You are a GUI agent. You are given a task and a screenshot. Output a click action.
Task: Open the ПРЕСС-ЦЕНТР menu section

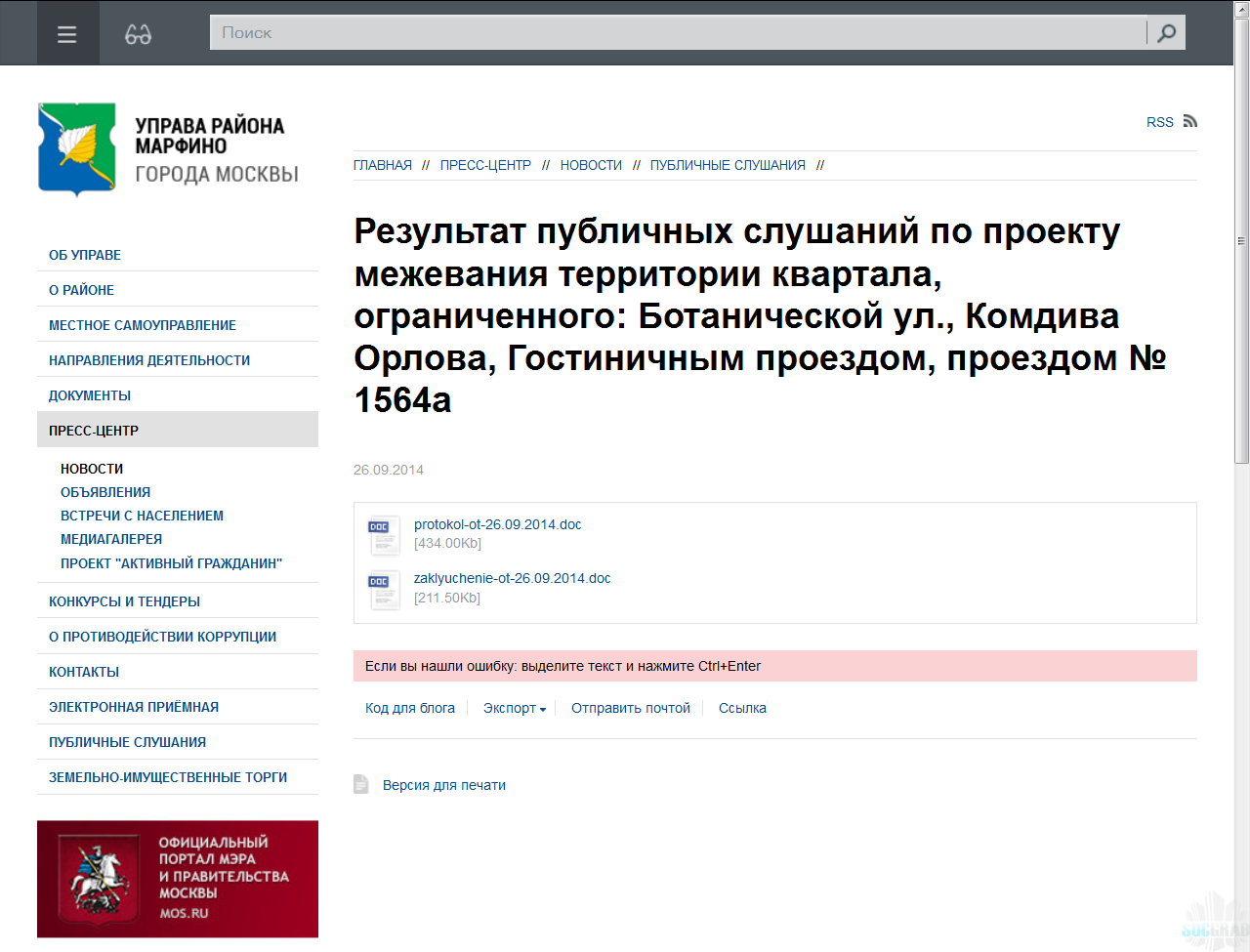click(94, 431)
